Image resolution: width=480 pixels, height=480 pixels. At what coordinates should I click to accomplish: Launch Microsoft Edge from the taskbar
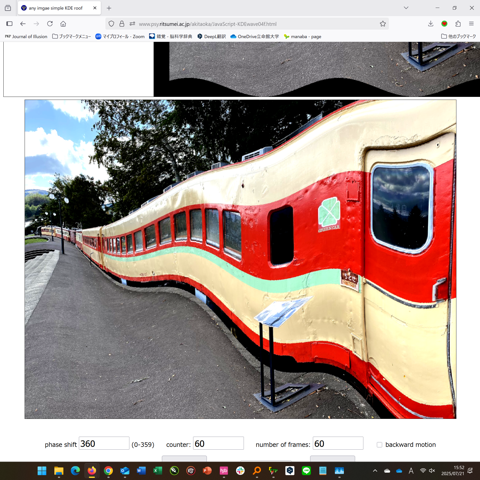pyautogui.click(x=75, y=471)
